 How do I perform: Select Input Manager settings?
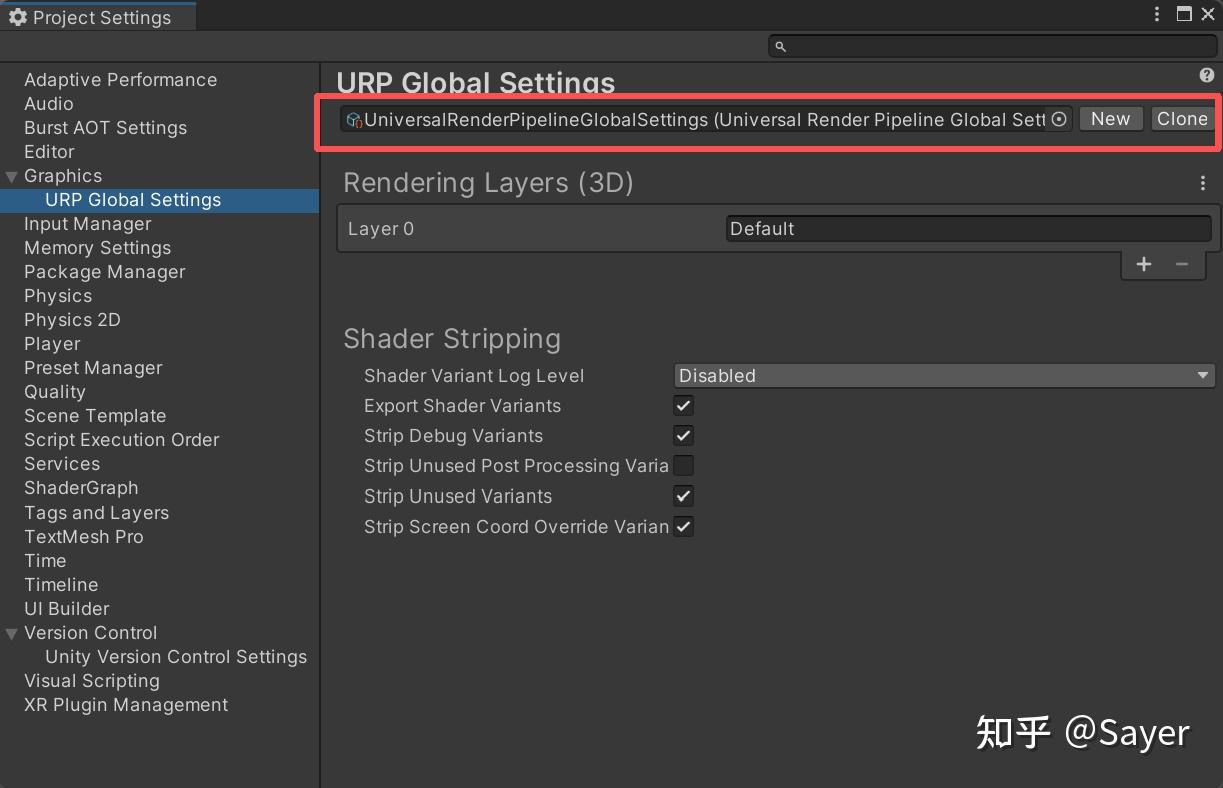87,224
